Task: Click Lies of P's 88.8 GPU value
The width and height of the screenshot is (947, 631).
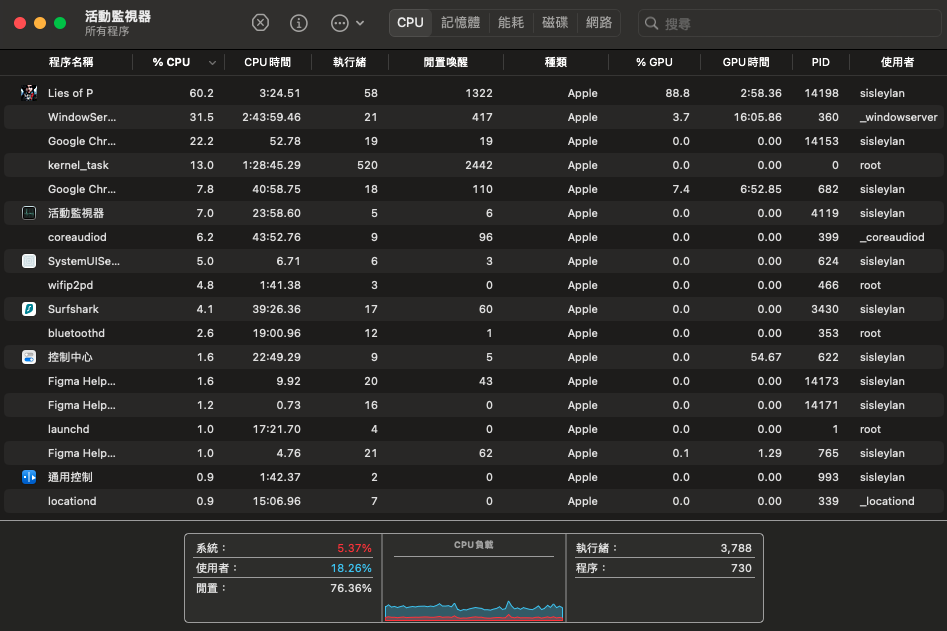Action: (x=678, y=93)
